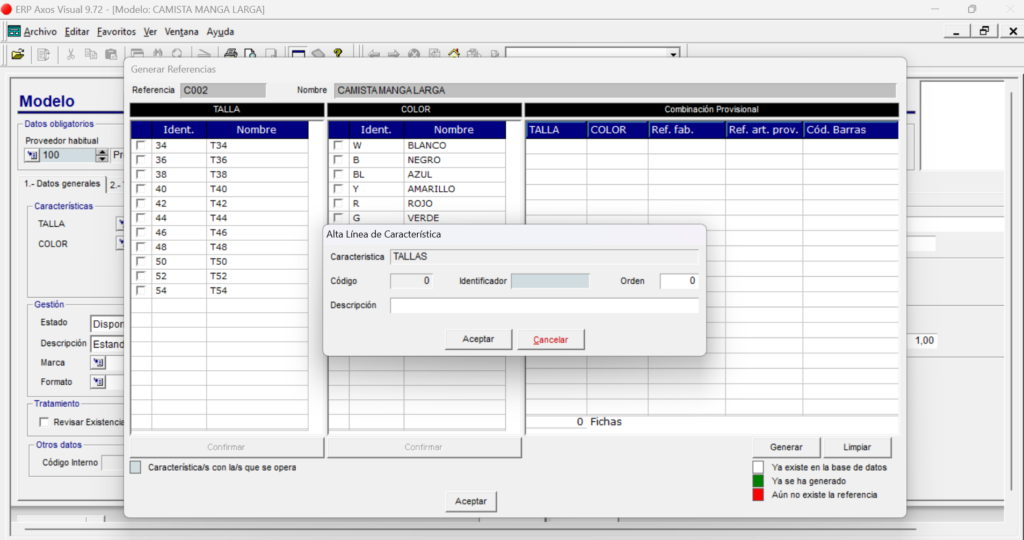Click the Descripción input field
The image size is (1024, 540).
(x=544, y=305)
